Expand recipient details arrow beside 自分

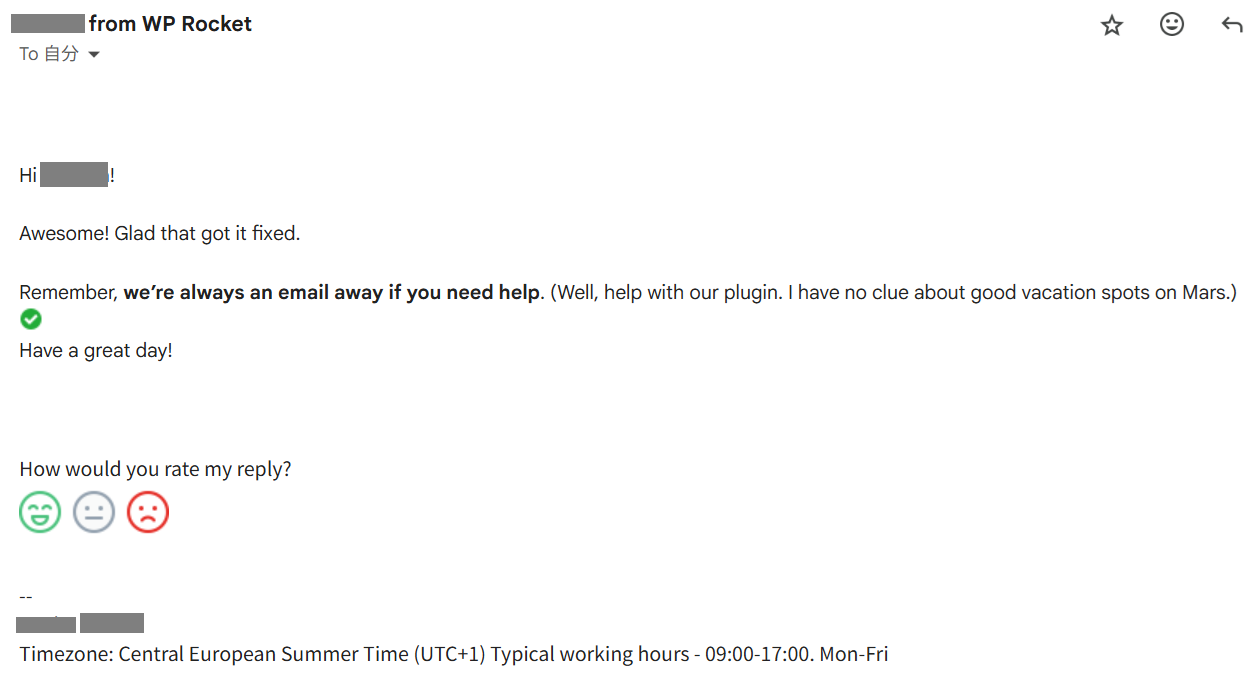click(94, 54)
